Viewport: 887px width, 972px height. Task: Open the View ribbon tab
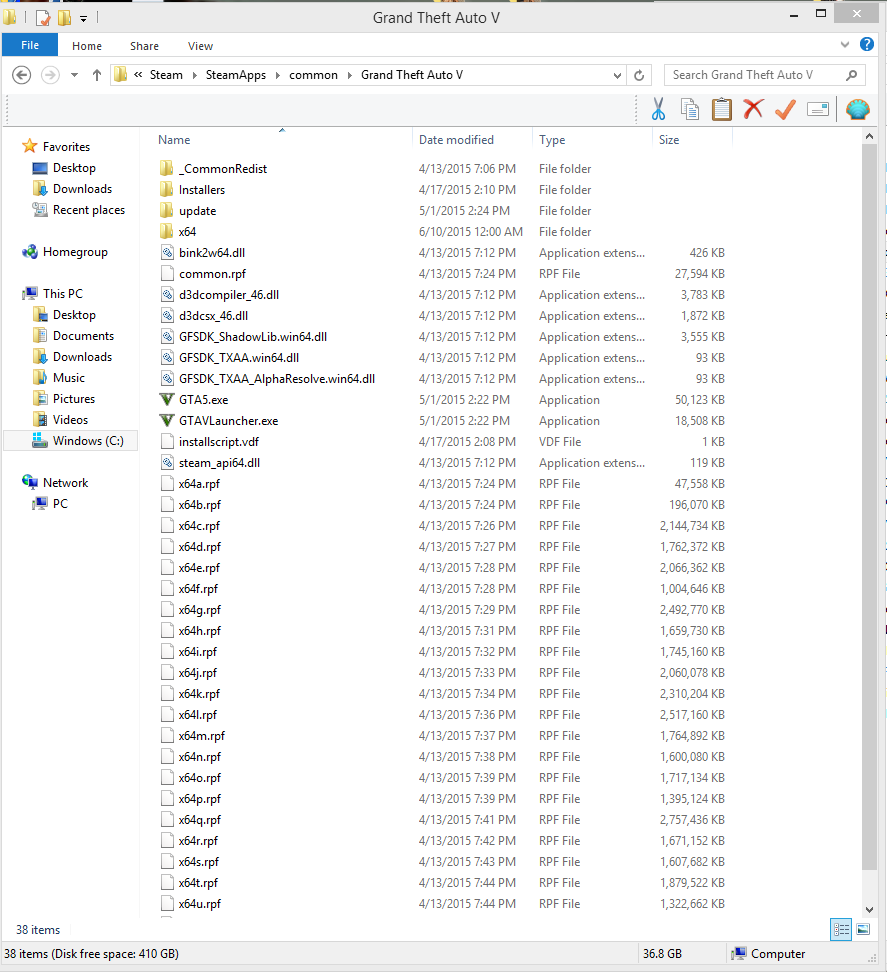point(200,46)
